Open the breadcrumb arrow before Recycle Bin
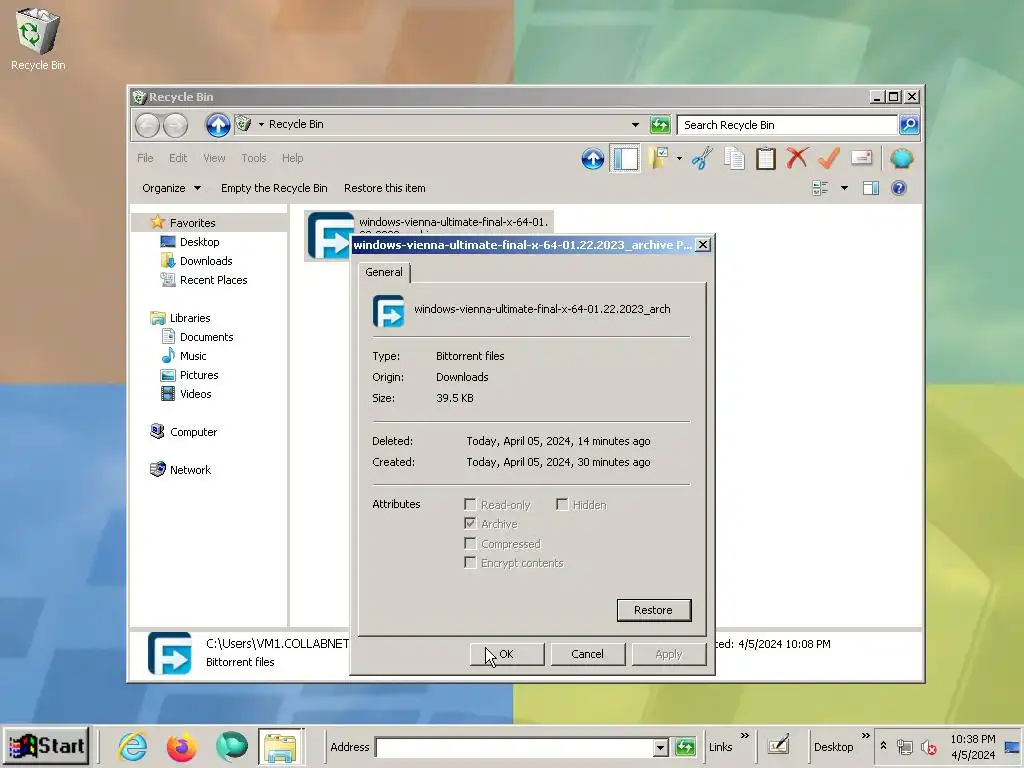 pos(261,124)
